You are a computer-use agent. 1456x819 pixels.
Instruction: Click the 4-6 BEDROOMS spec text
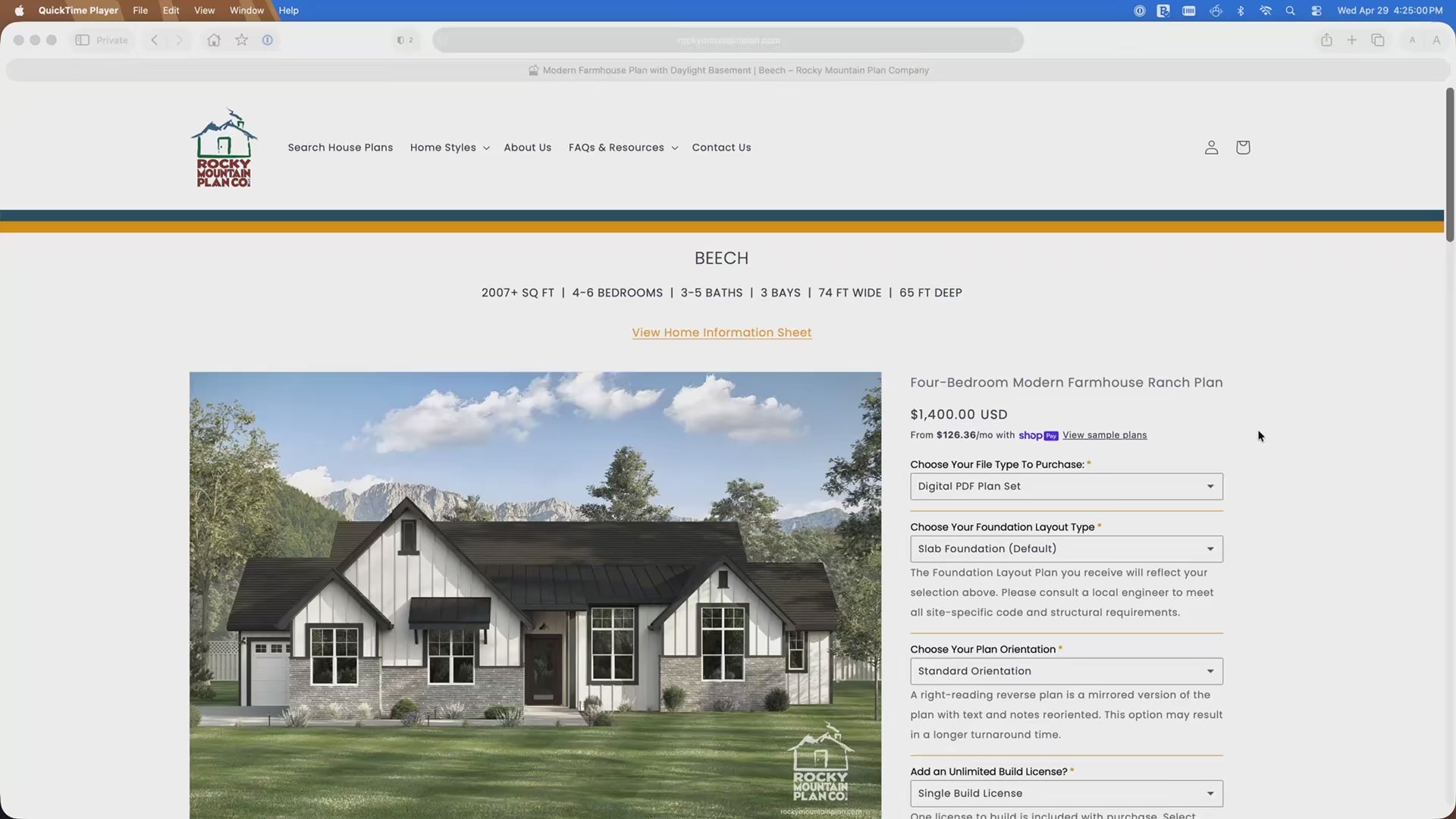click(x=617, y=293)
